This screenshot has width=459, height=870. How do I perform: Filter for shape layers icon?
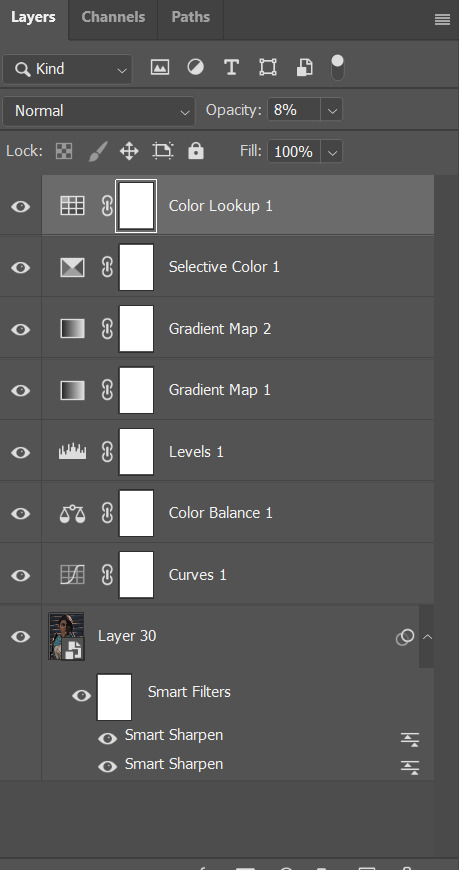pyautogui.click(x=268, y=68)
